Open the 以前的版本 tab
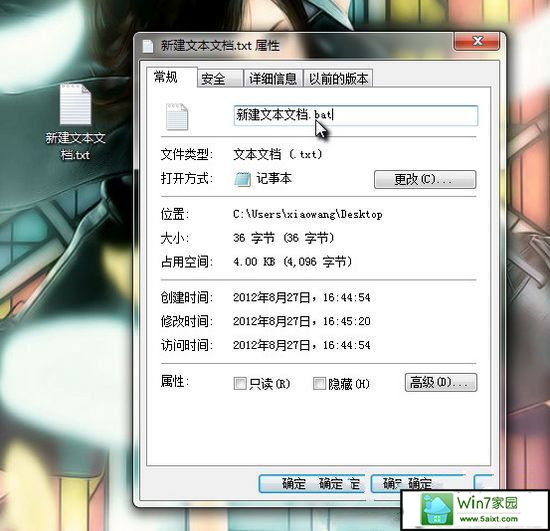The width and height of the screenshot is (550, 531). [x=338, y=79]
